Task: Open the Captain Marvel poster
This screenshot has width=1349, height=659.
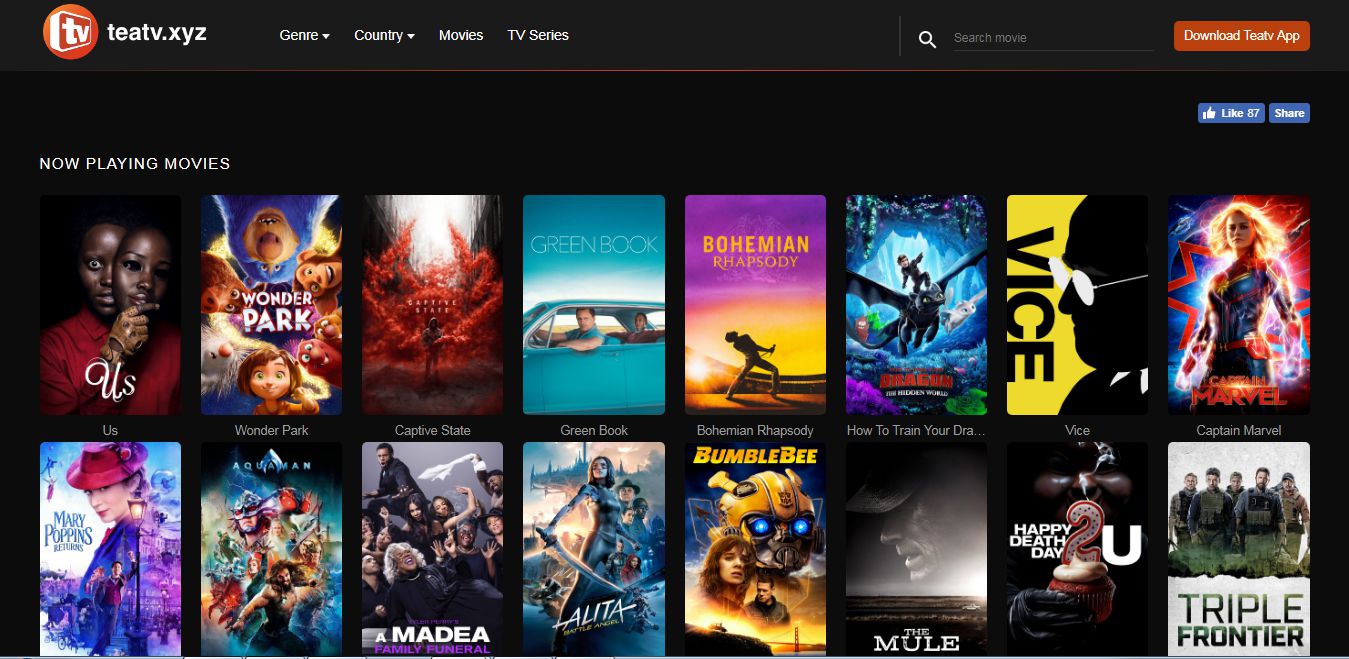Action: [x=1239, y=304]
